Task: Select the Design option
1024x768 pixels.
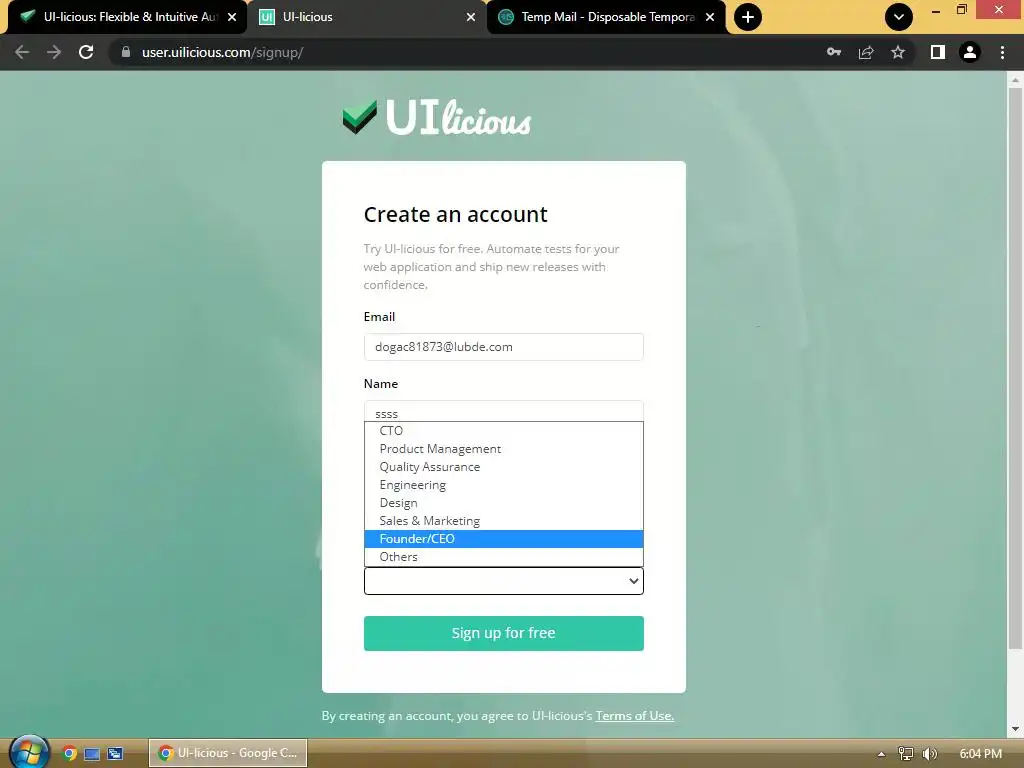Action: click(504, 503)
